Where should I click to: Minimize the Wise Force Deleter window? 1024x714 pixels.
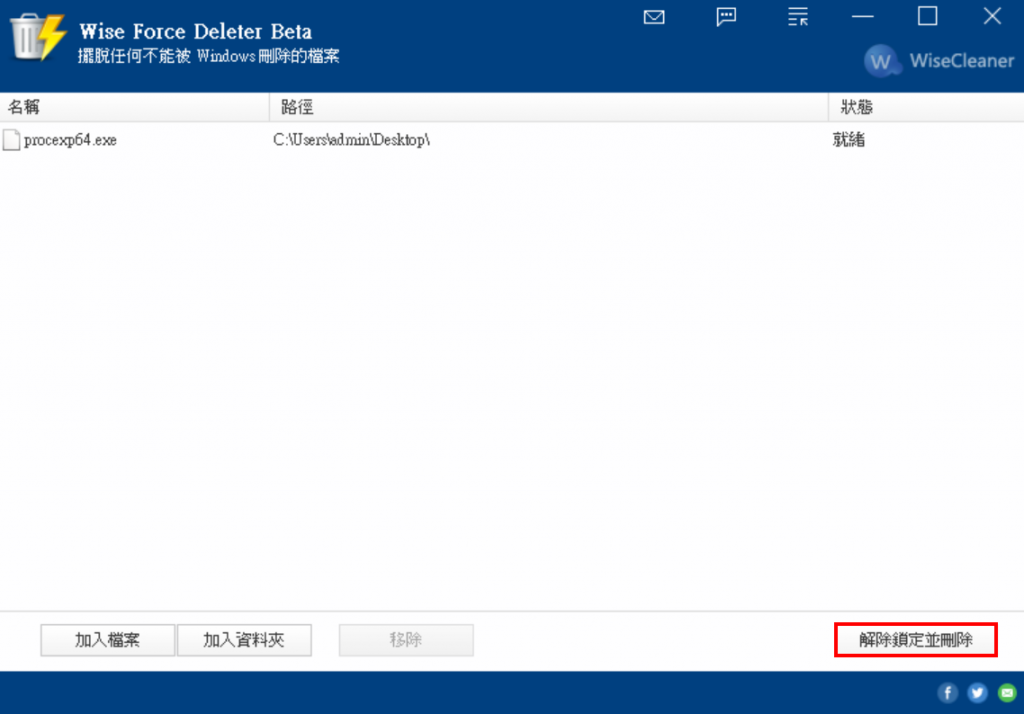863,17
